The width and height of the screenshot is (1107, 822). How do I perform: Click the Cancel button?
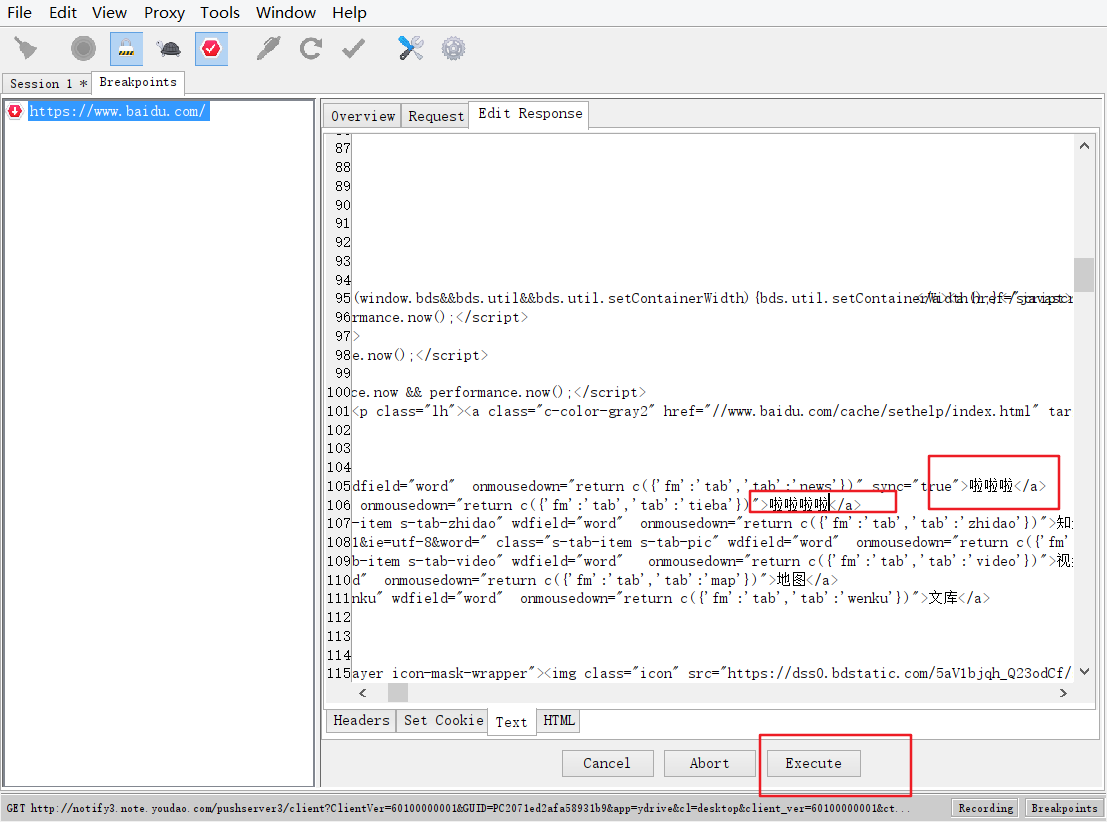pos(607,763)
